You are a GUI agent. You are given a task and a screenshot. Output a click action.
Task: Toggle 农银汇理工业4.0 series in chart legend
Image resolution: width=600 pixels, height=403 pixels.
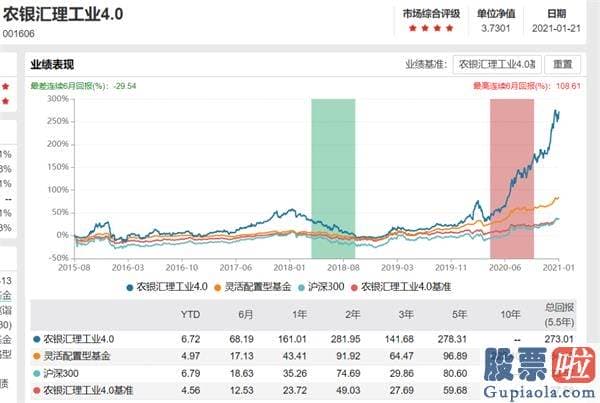167,287
